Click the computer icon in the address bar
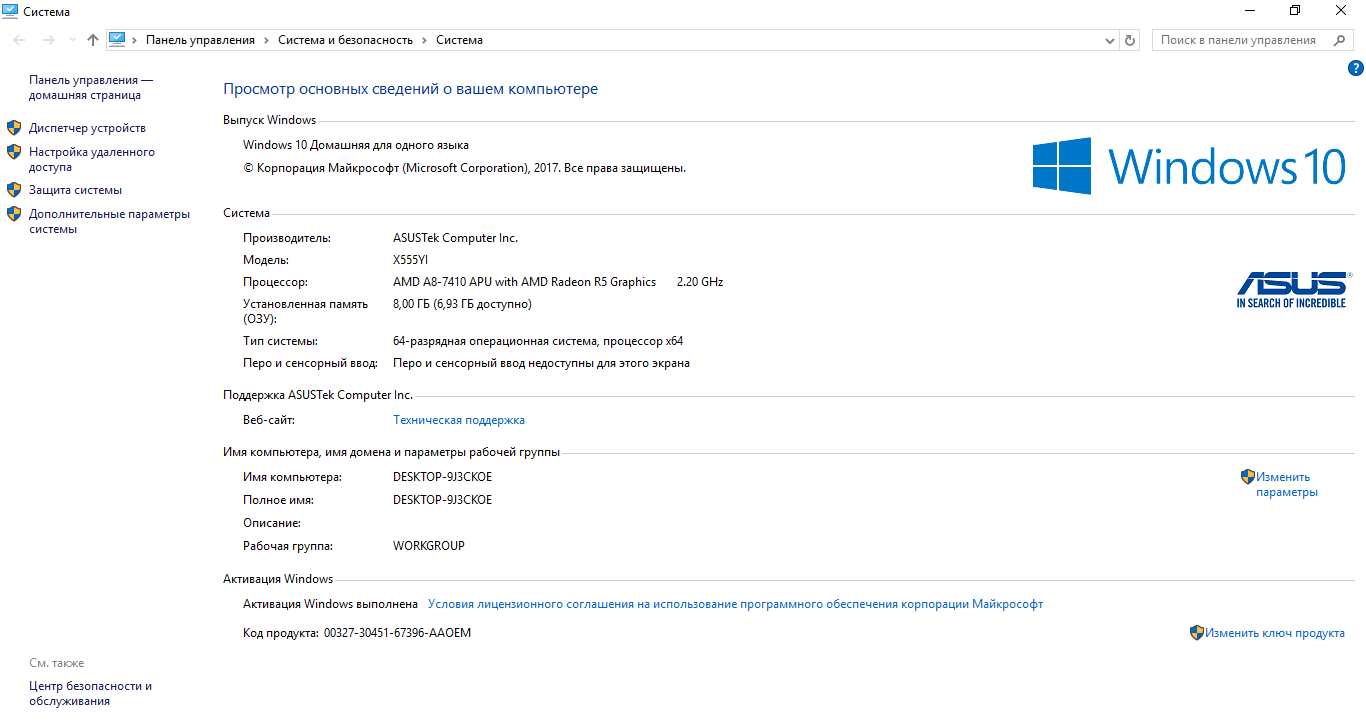 tap(117, 40)
